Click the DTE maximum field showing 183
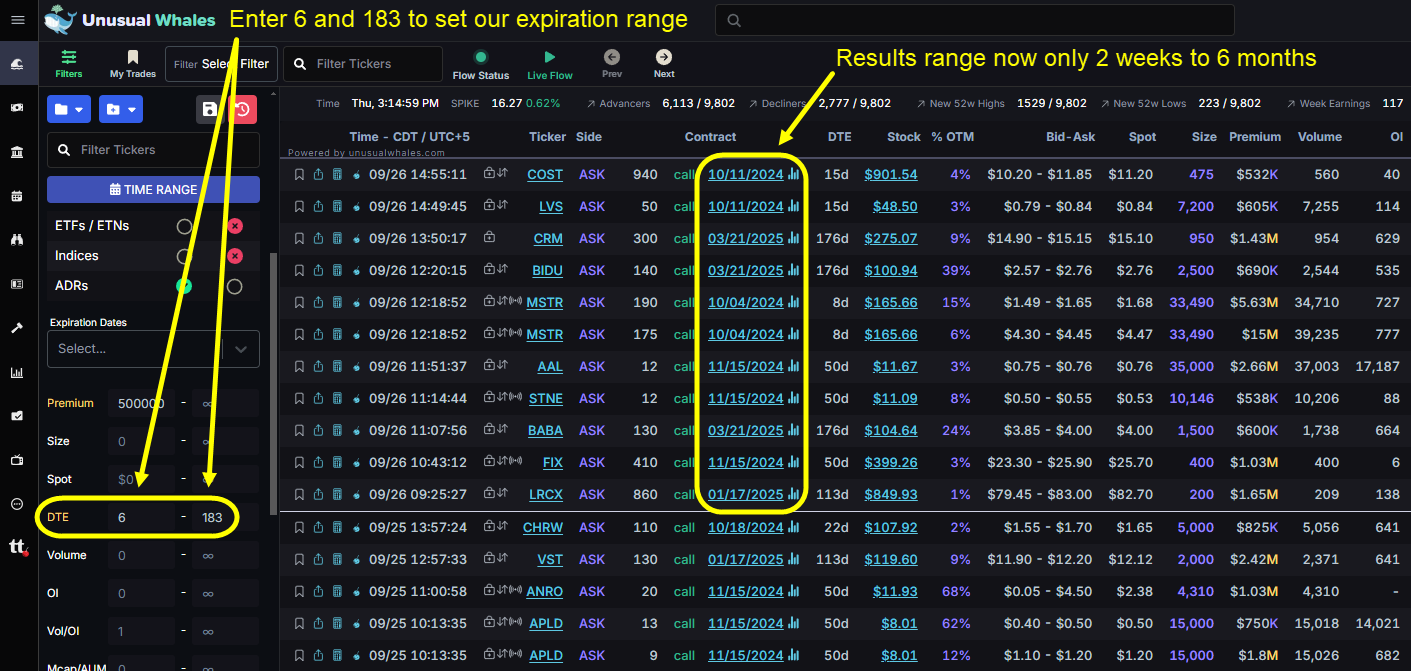The height and width of the screenshot is (671, 1411). coord(224,517)
